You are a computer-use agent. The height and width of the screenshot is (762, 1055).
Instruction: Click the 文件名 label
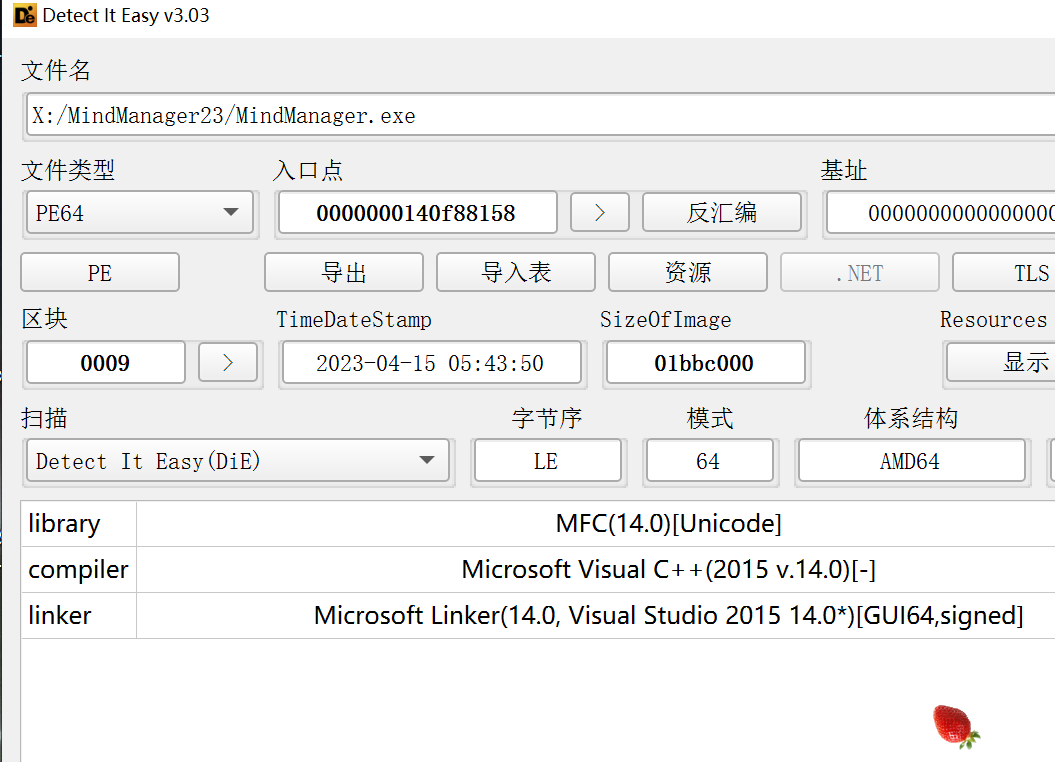(56, 70)
